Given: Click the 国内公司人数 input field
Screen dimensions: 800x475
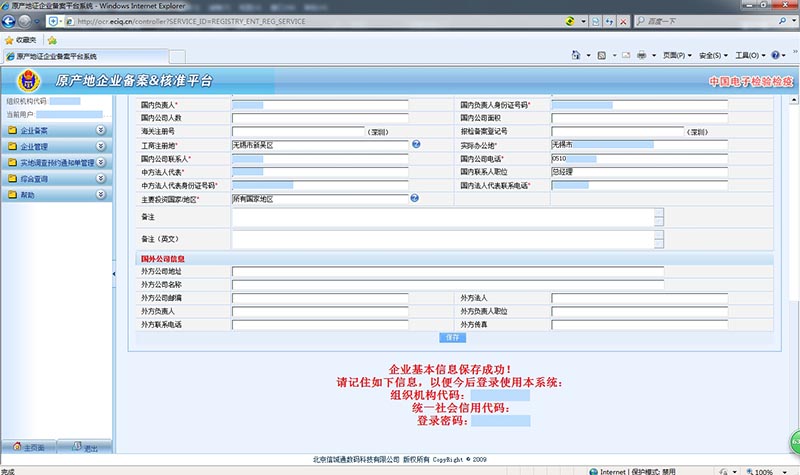Looking at the screenshot, I should tap(320, 118).
